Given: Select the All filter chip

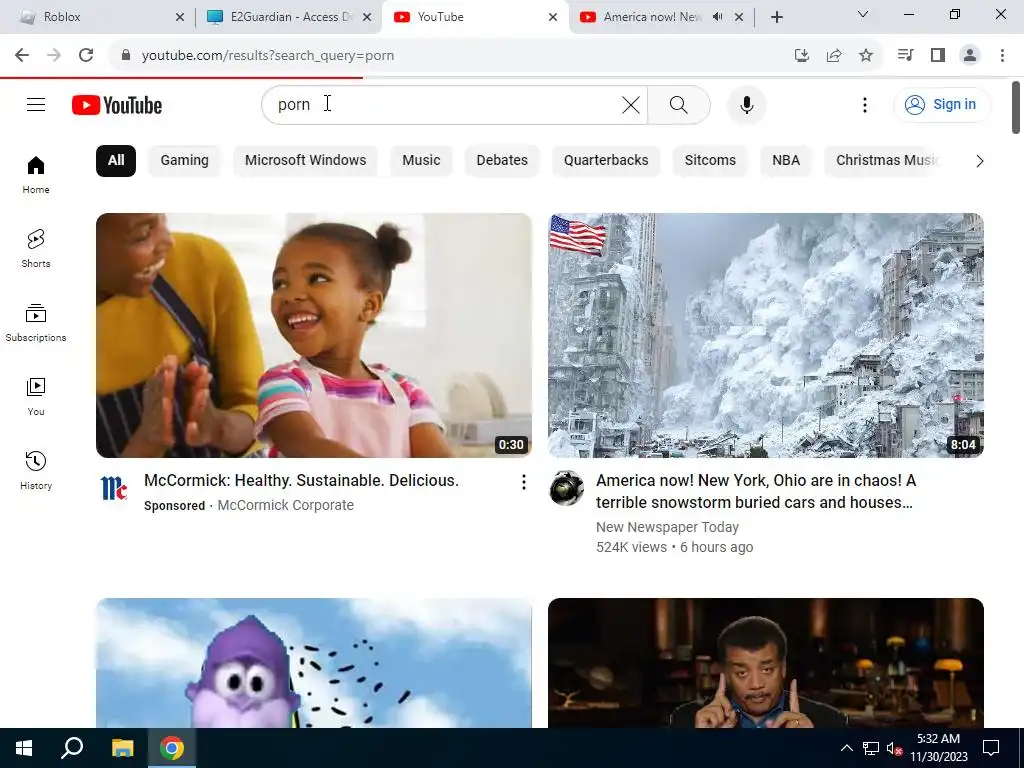Looking at the screenshot, I should (x=116, y=161).
